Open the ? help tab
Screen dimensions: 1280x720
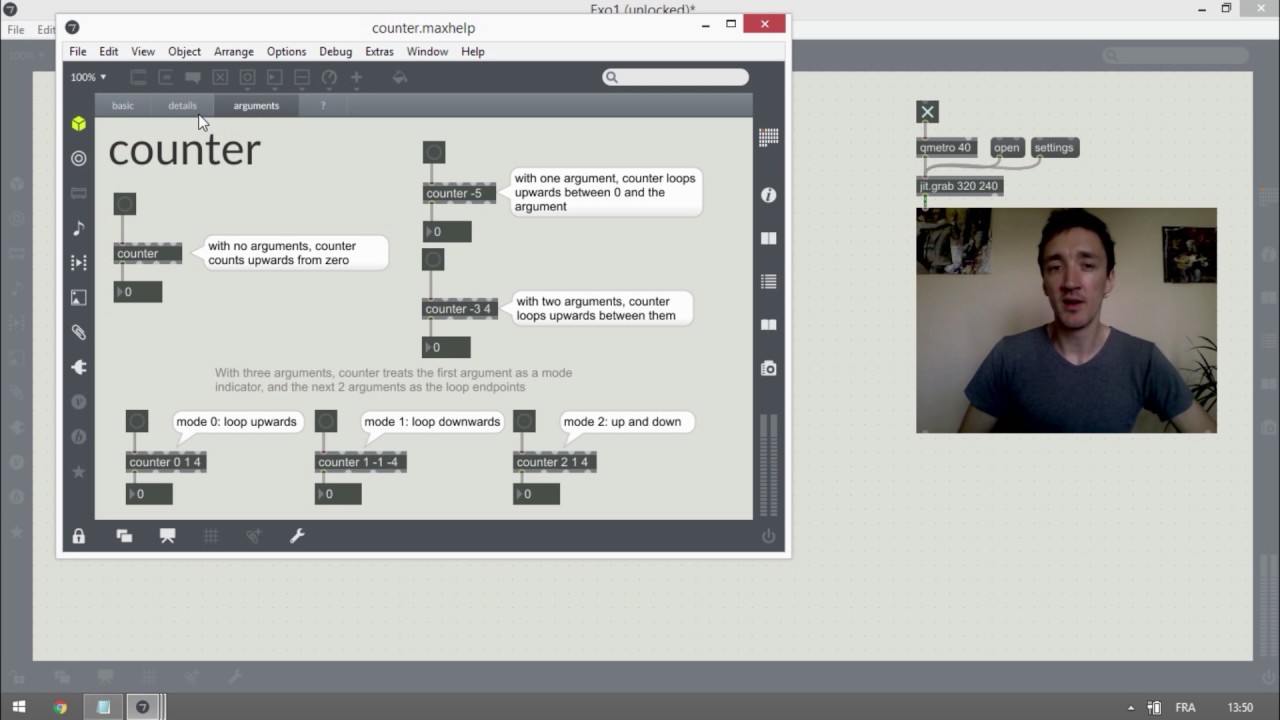tap(322, 105)
